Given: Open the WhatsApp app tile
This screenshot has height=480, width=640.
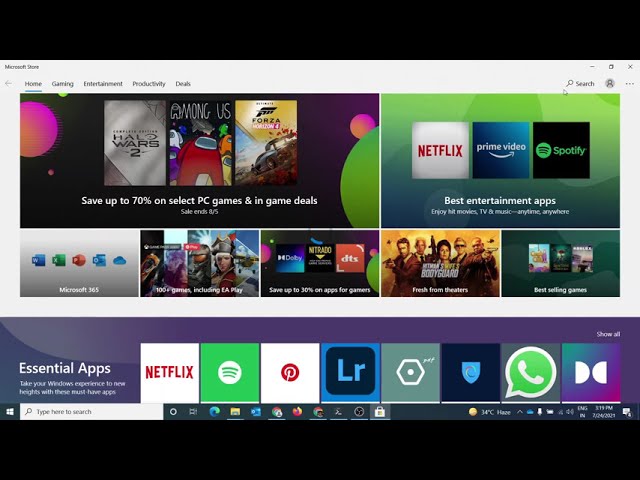Looking at the screenshot, I should 531,373.
